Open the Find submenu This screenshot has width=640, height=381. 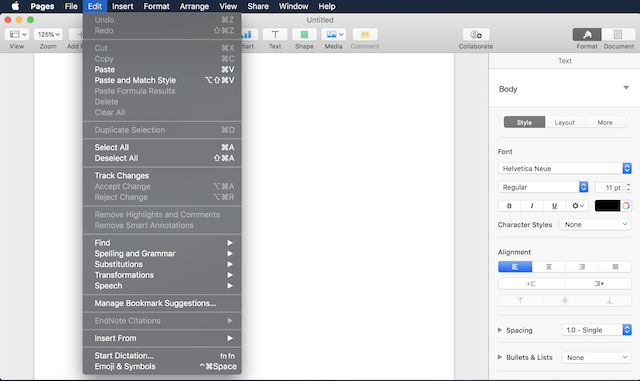click(x=162, y=243)
